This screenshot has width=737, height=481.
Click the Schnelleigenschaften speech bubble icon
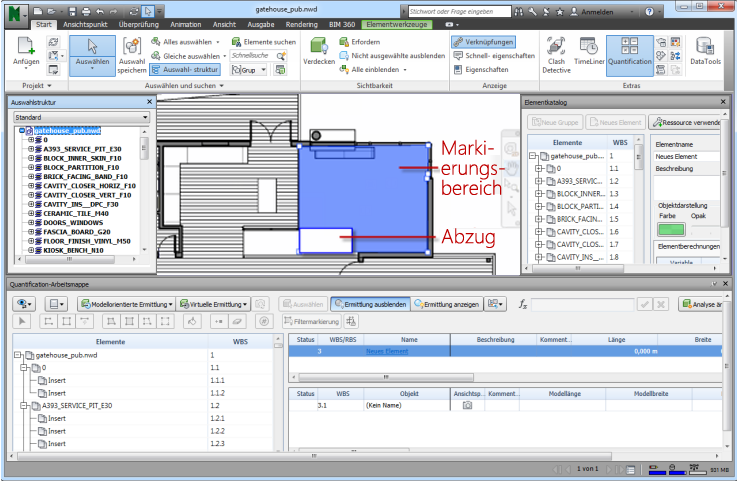pyautogui.click(x=458, y=56)
